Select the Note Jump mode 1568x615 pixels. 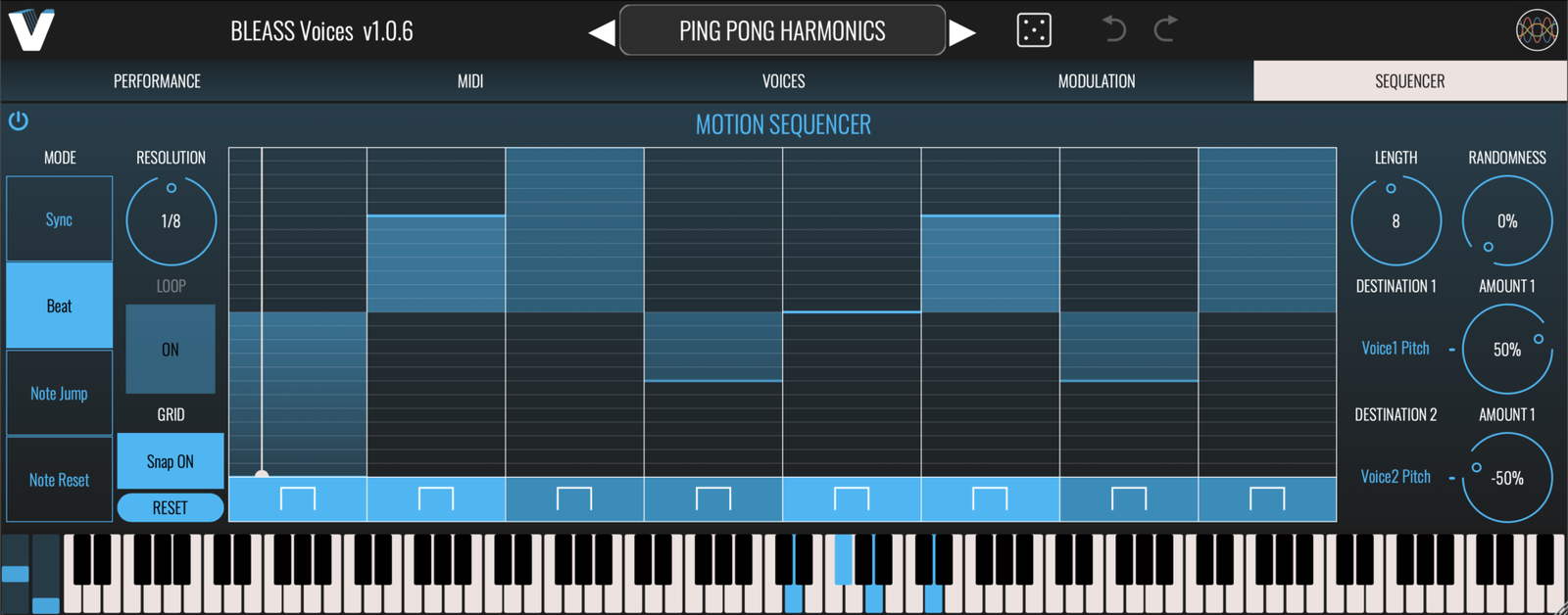[x=59, y=394]
